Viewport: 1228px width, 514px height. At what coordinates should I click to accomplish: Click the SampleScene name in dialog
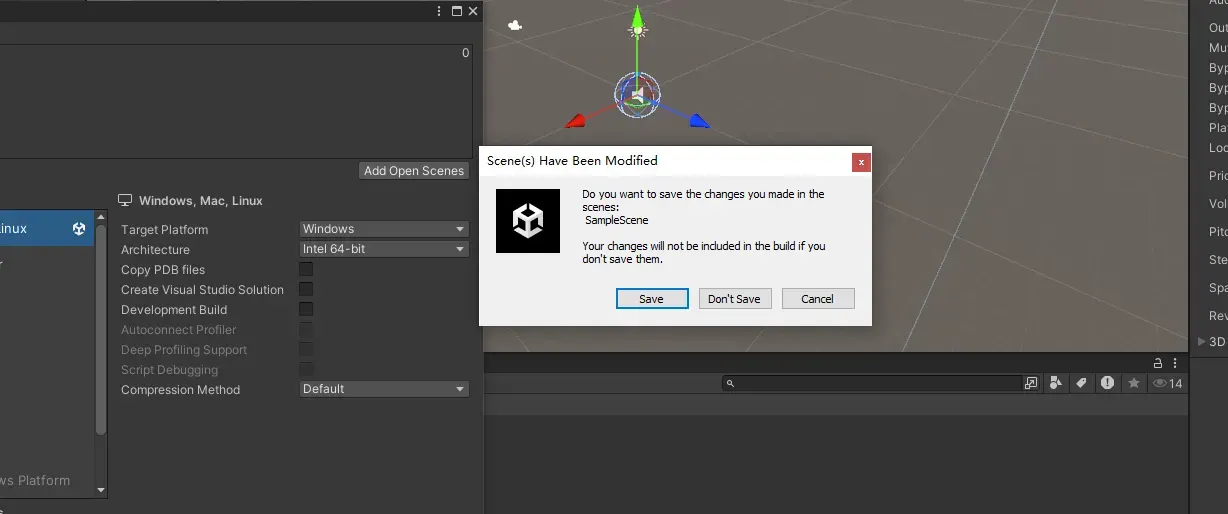coord(617,220)
